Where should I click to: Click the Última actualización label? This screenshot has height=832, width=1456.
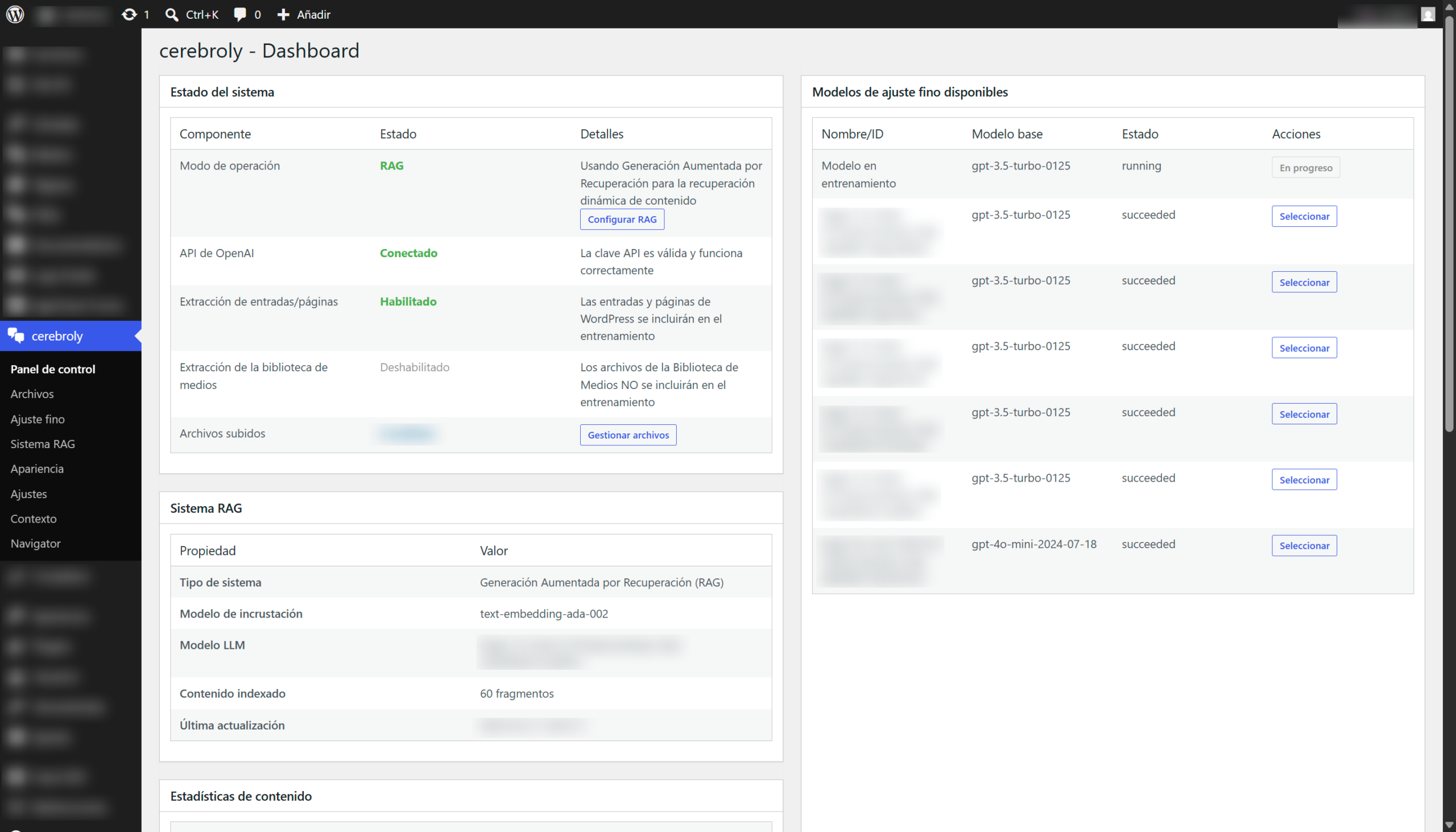[232, 725]
